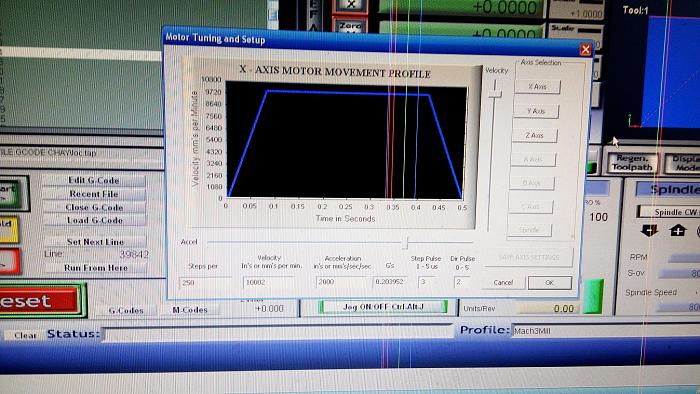Click the Acceleration value field
This screenshot has height=394, width=700.
[343, 282]
